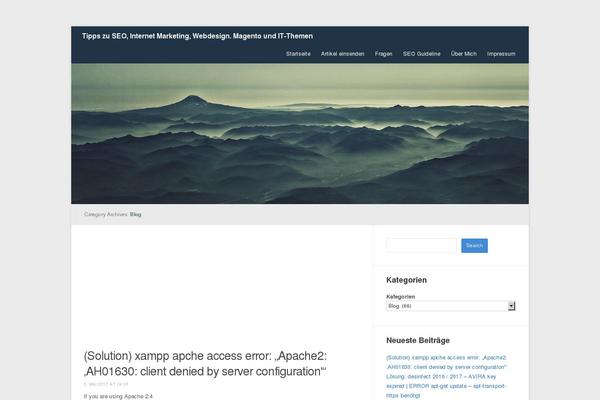Click the Kategorien sidebar heading
Viewport: 600px width, 400px height.
406,280
